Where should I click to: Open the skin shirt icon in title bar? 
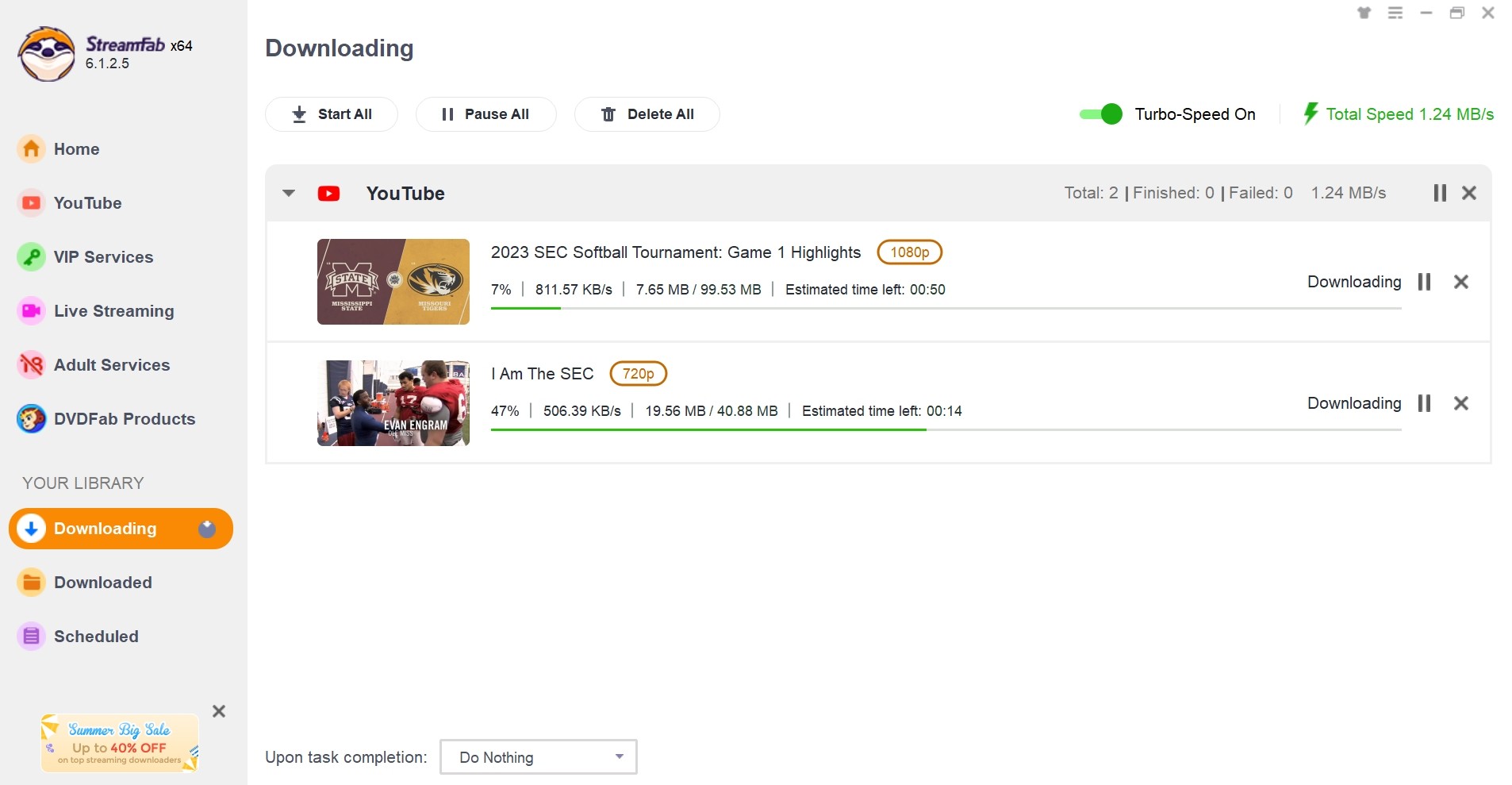(x=1364, y=13)
